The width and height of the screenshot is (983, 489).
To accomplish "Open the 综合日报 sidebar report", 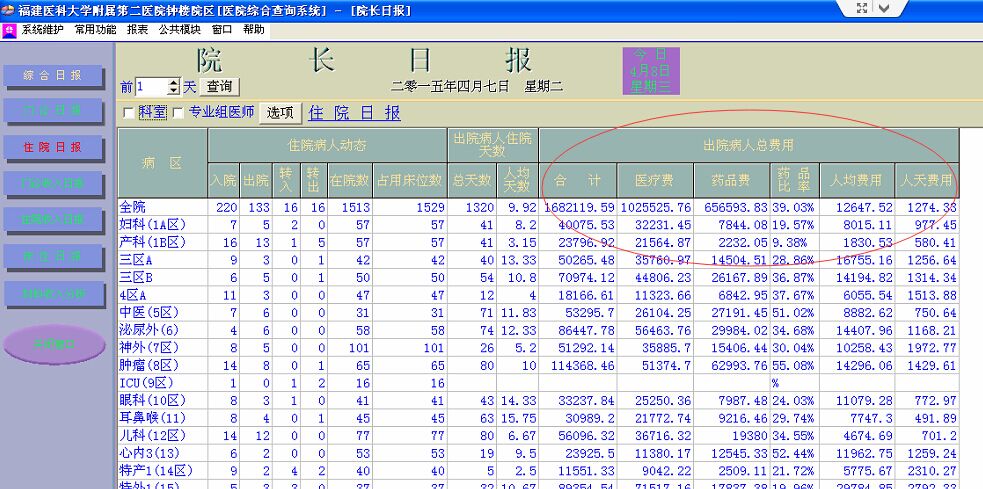I will [x=53, y=76].
